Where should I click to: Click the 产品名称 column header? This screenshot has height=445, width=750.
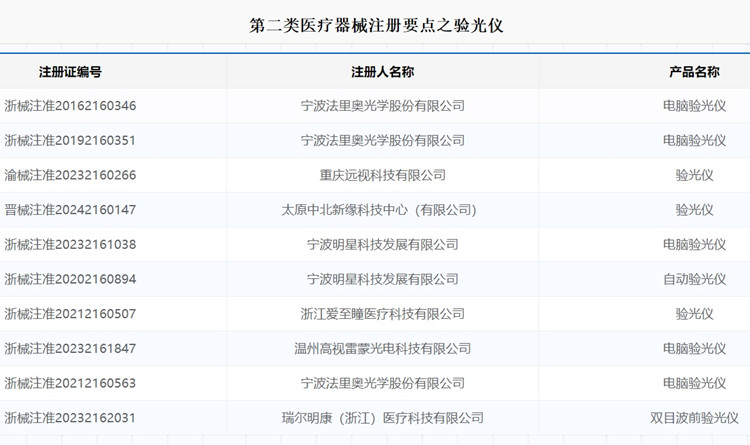coord(695,72)
